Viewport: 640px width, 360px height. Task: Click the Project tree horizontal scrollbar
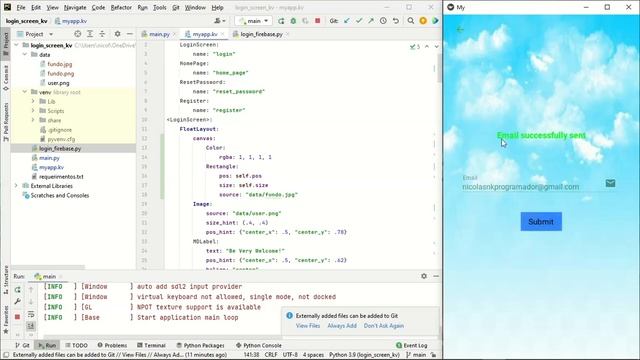pyautogui.click(x=48, y=268)
